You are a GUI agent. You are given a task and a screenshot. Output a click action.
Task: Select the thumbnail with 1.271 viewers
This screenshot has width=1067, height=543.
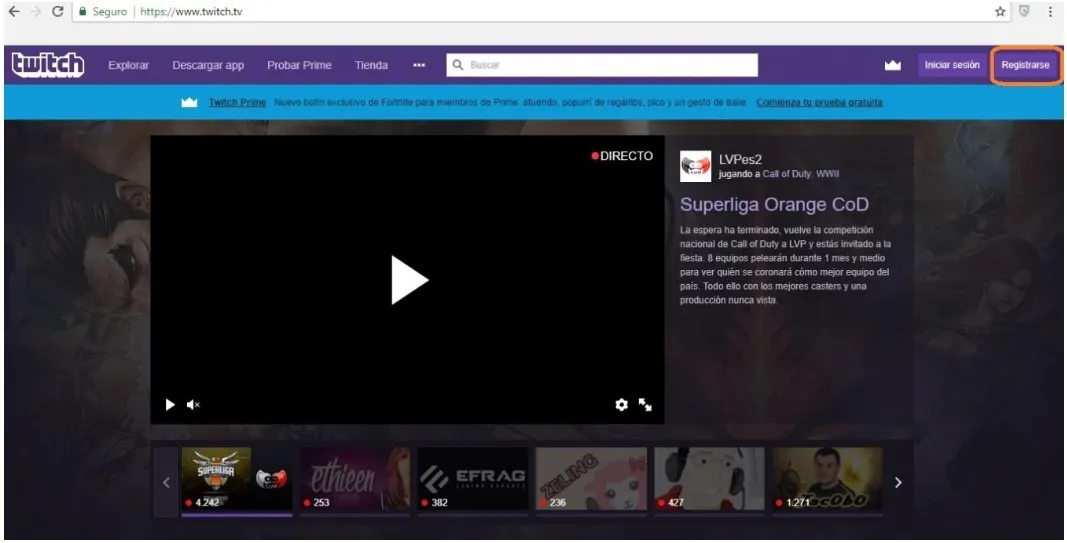[827, 479]
